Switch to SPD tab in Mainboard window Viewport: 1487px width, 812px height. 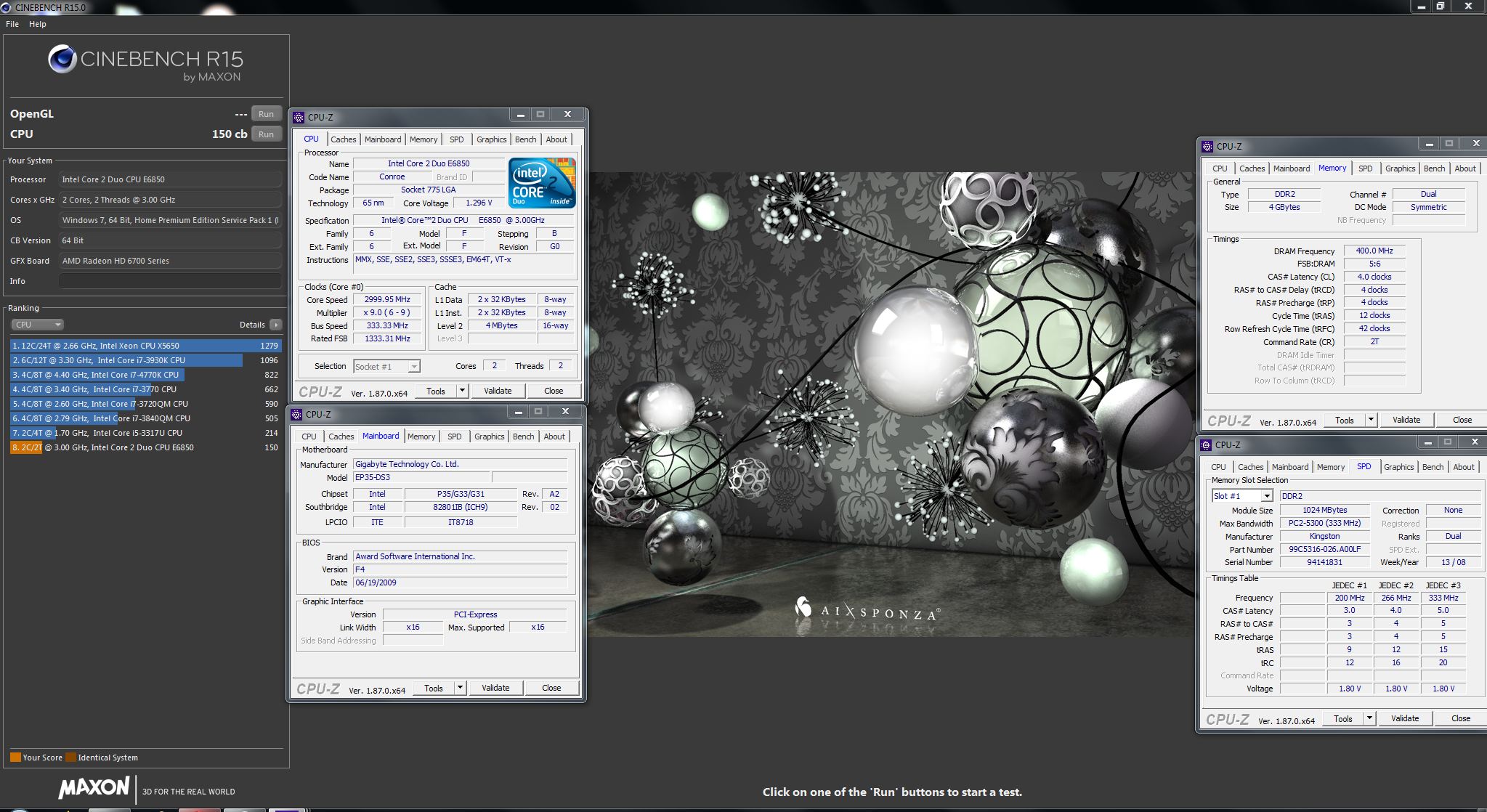(455, 437)
